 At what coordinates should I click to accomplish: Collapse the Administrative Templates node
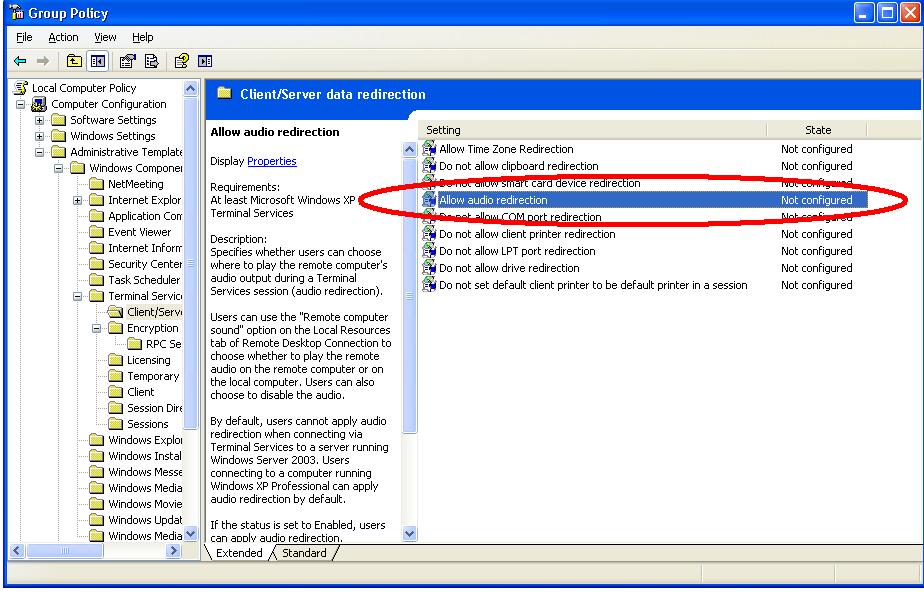pos(39,152)
